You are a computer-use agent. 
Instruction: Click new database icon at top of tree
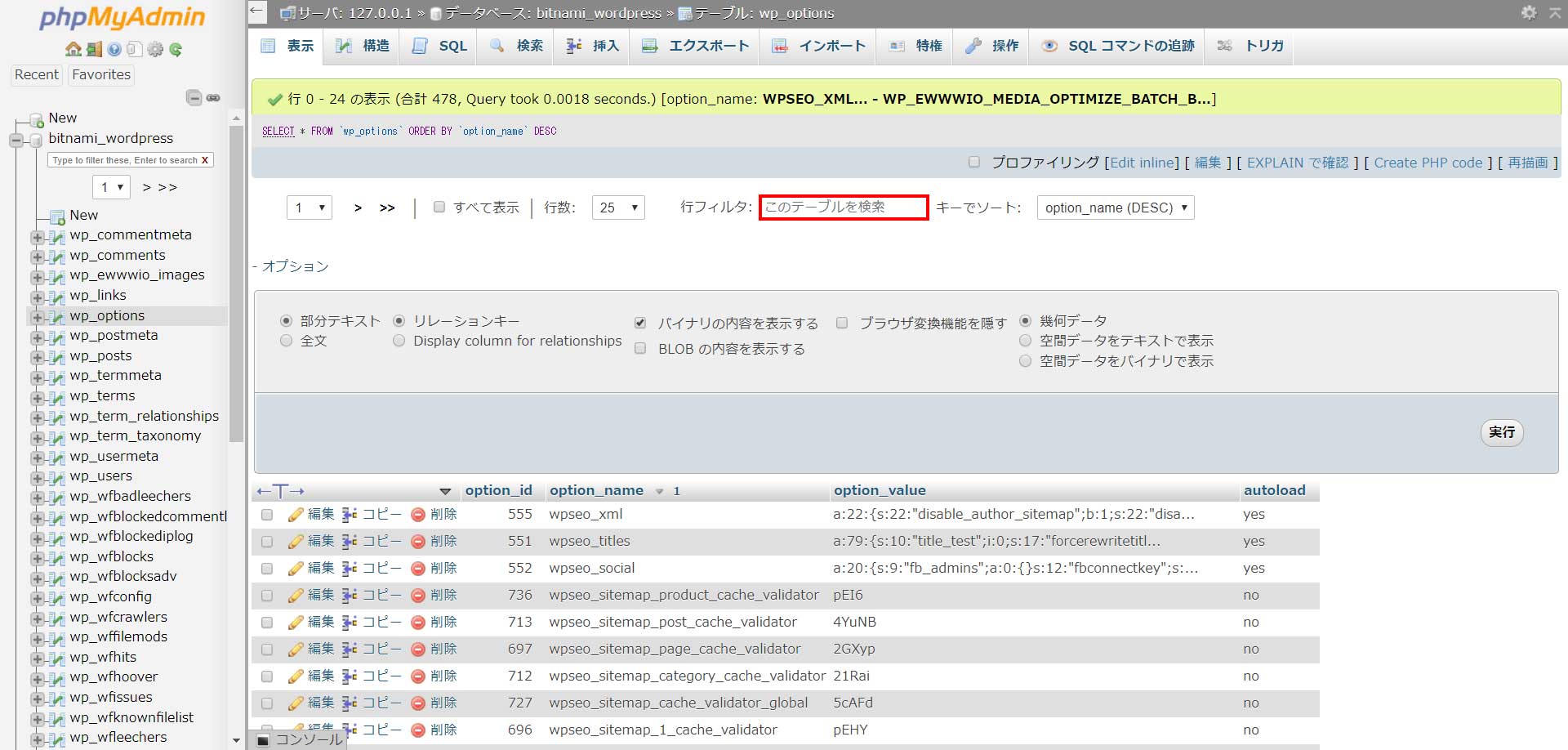(37, 120)
